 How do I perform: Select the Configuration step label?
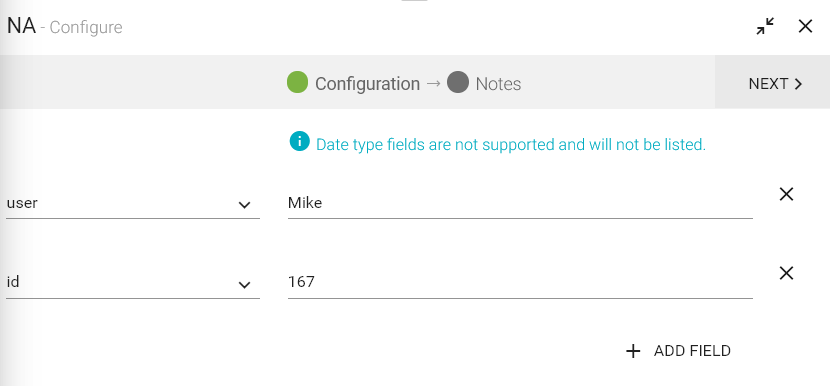pos(367,84)
